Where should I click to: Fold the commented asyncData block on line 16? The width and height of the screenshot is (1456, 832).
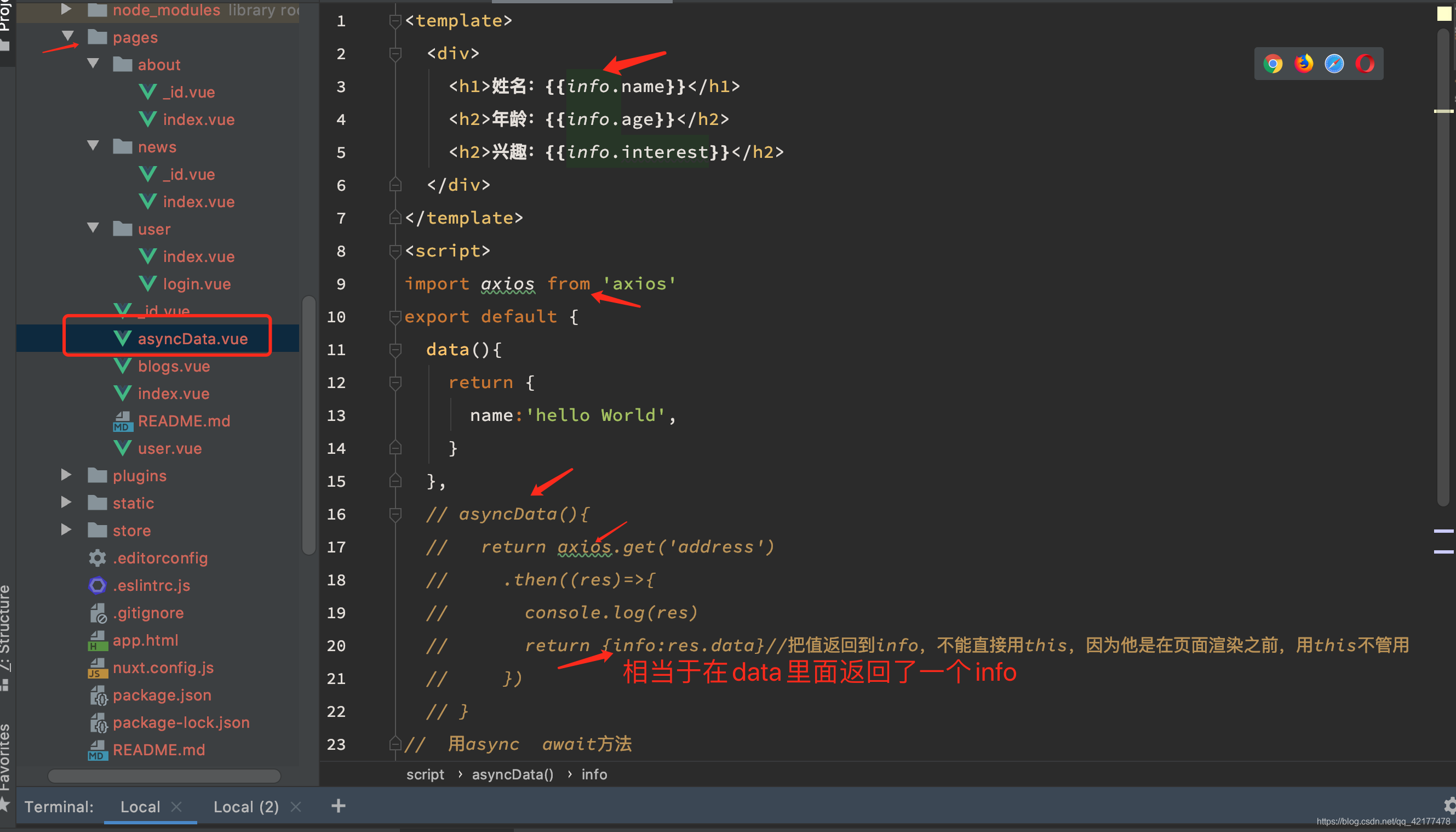click(x=395, y=514)
